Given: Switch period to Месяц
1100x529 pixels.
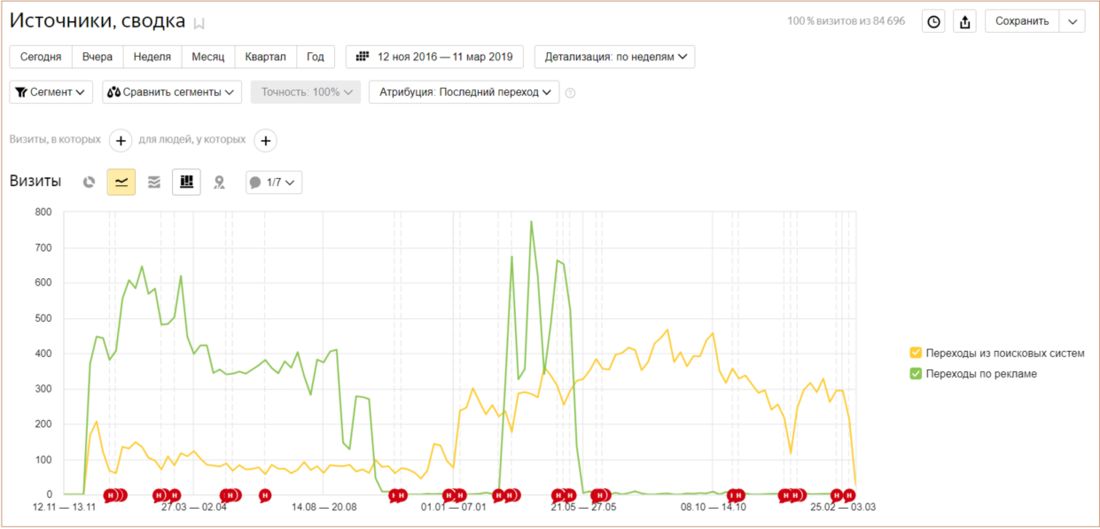Looking at the screenshot, I should coord(208,57).
